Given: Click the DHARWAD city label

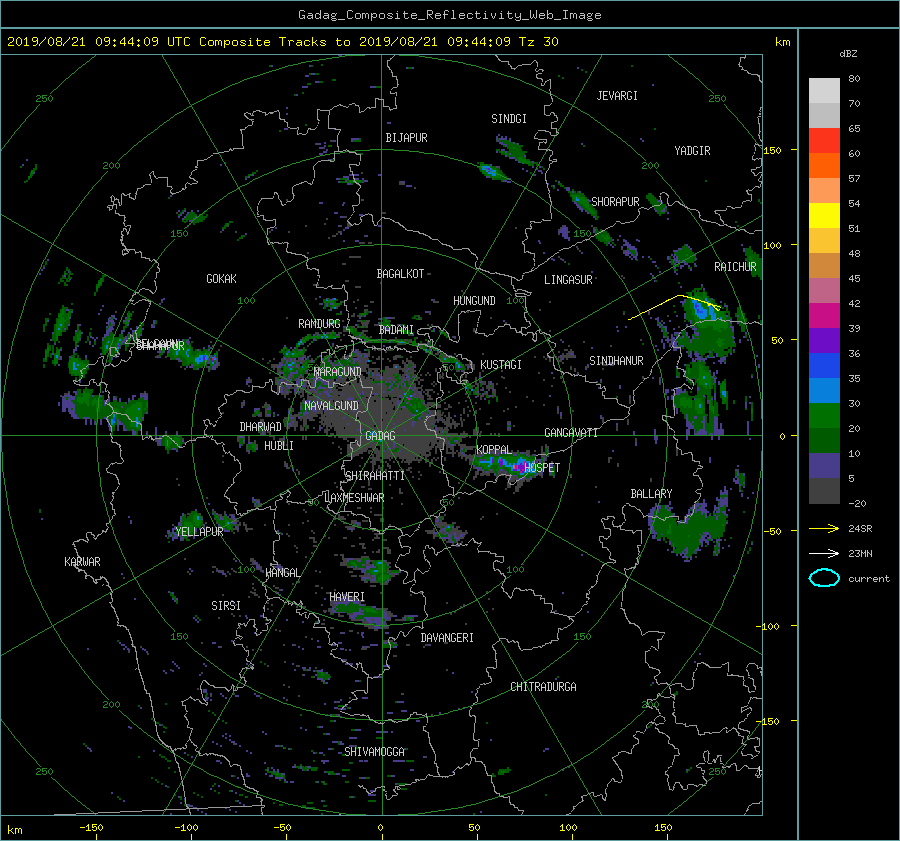Looking at the screenshot, I should click(x=261, y=427).
